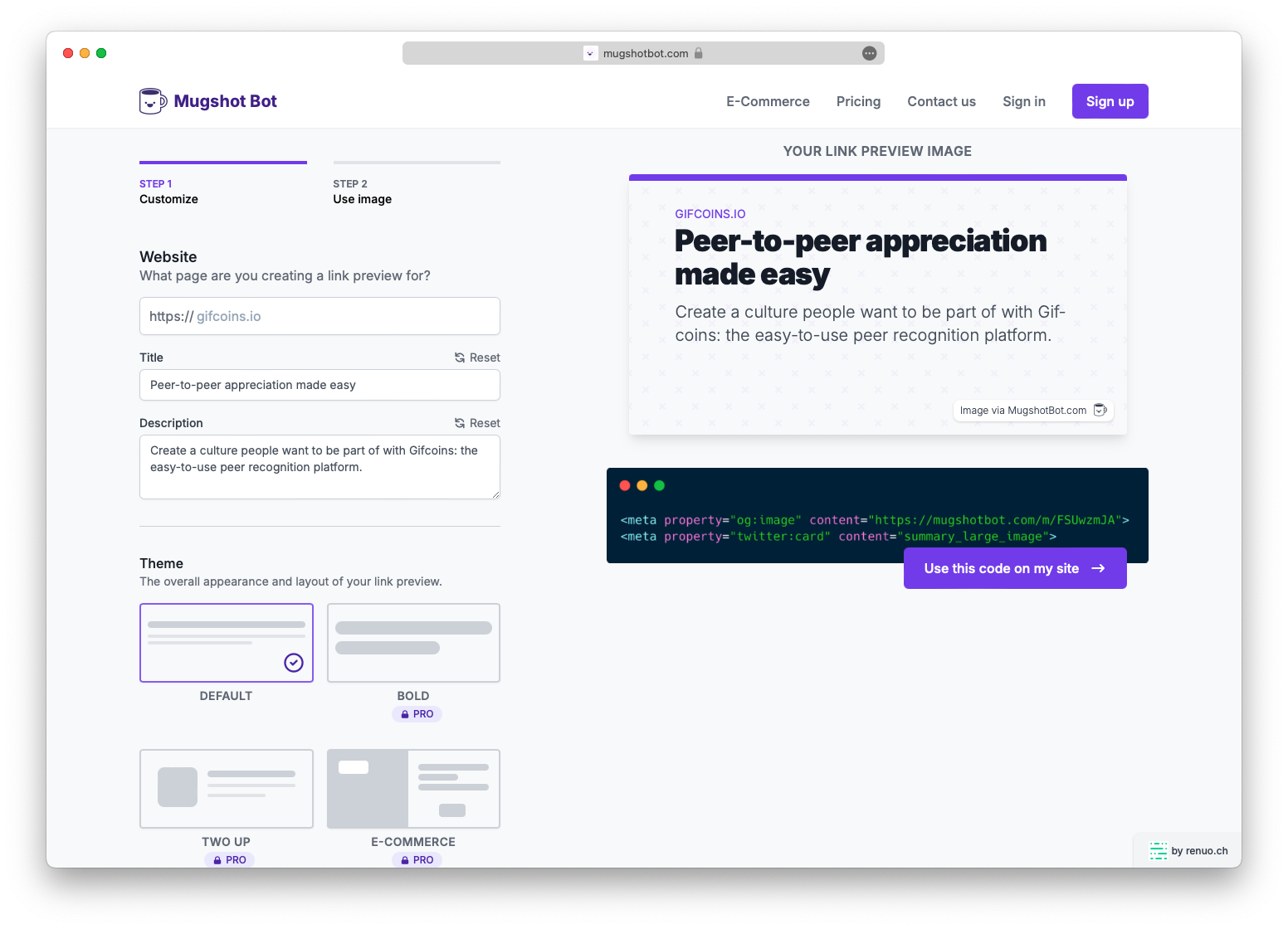Click the Title Reset refresh icon
Viewport: 1288px width, 929px height.
pos(460,357)
